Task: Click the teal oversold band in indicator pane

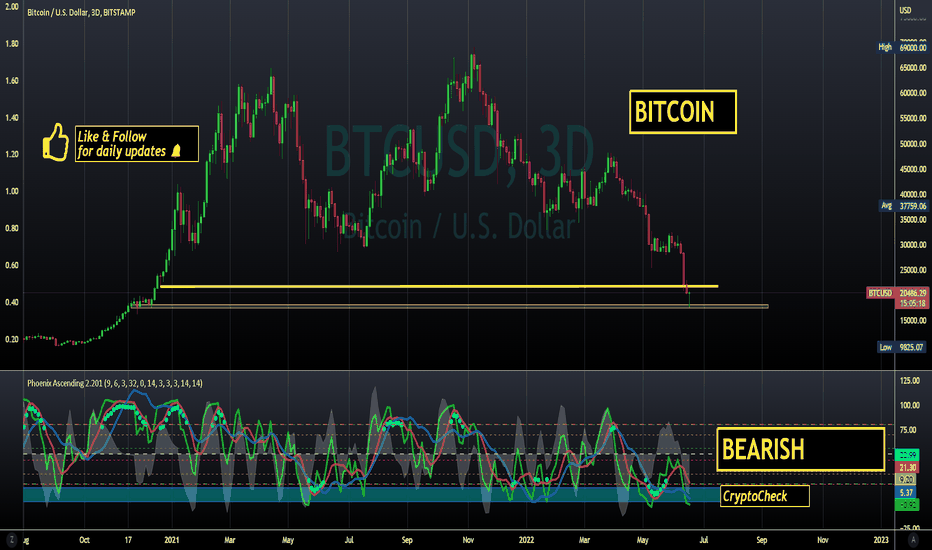Action: point(371,494)
